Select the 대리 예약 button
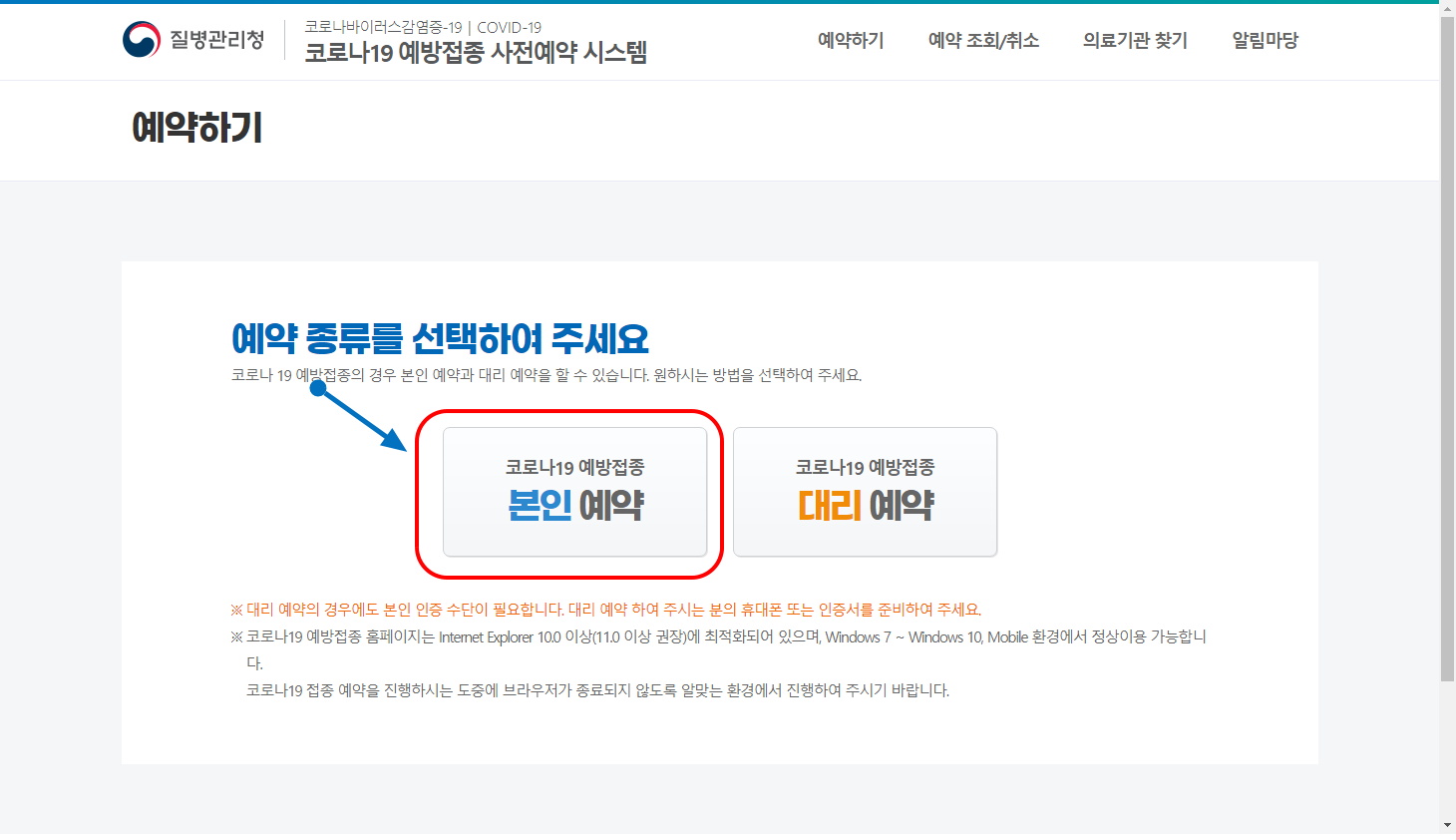Image resolution: width=1456 pixels, height=840 pixels. [x=866, y=492]
